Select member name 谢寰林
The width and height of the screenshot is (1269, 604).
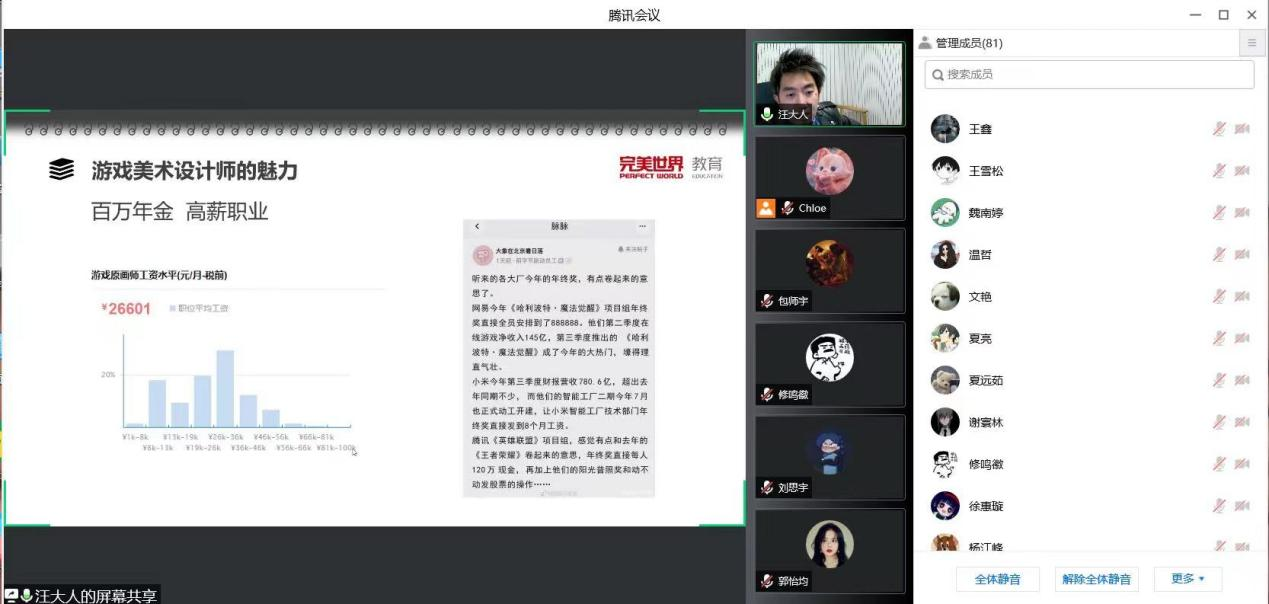pyautogui.click(x=986, y=422)
